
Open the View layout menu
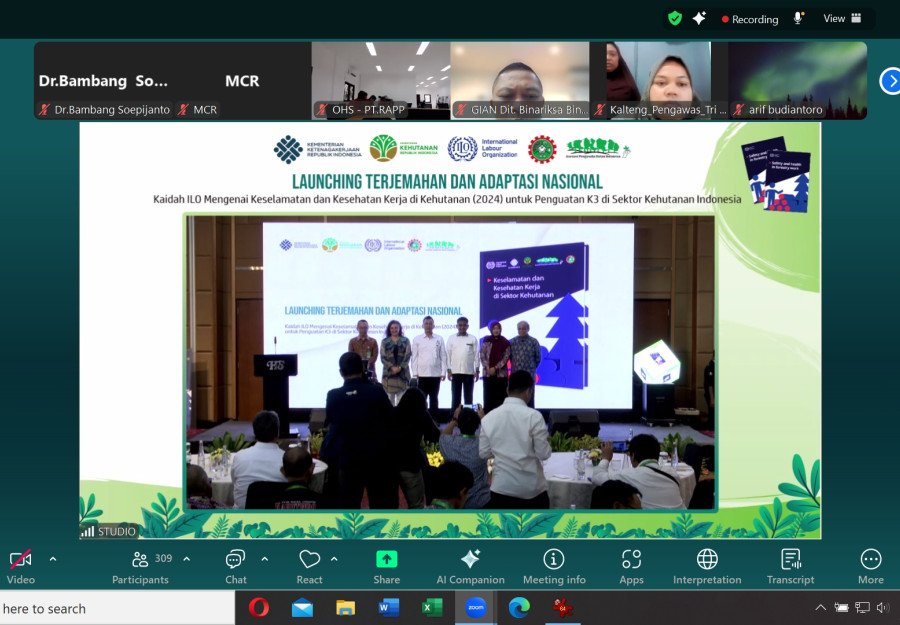click(842, 18)
